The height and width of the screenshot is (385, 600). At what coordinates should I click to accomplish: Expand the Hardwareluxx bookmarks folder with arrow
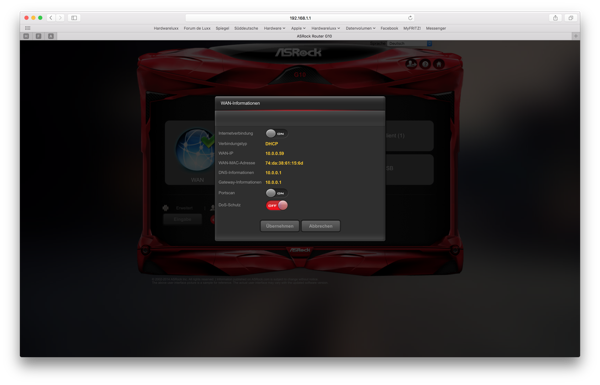click(x=326, y=28)
